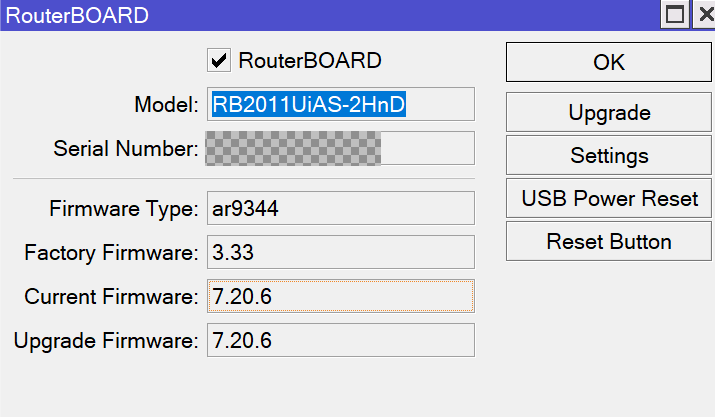
Task: Click the Firmware Type field ar9344
Action: (x=340, y=209)
